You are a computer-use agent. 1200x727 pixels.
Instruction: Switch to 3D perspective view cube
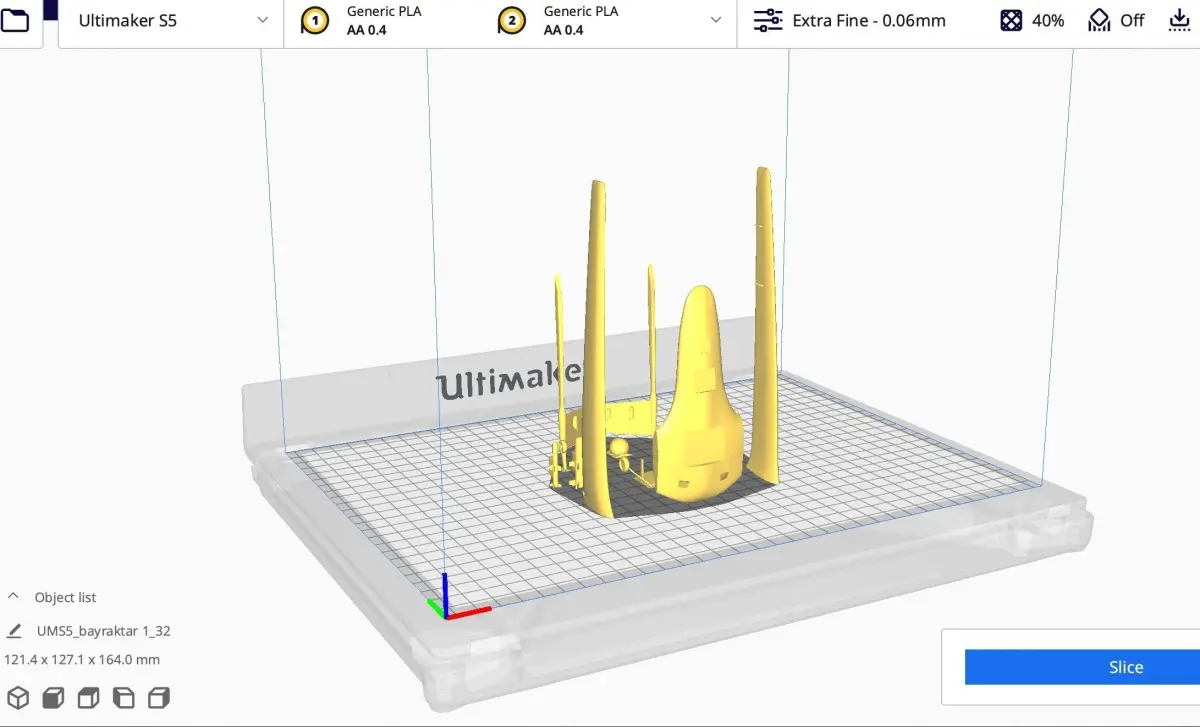[x=18, y=697]
